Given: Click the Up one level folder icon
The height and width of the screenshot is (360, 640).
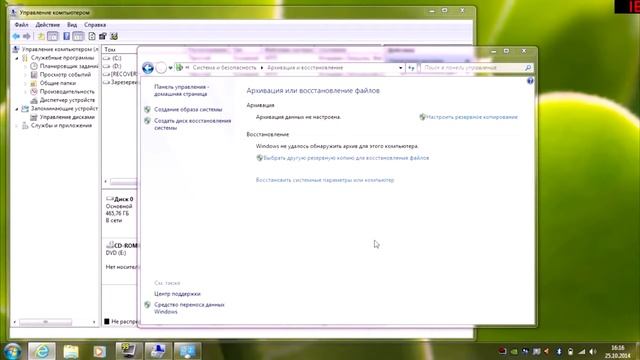Looking at the screenshot, I should [41, 36].
